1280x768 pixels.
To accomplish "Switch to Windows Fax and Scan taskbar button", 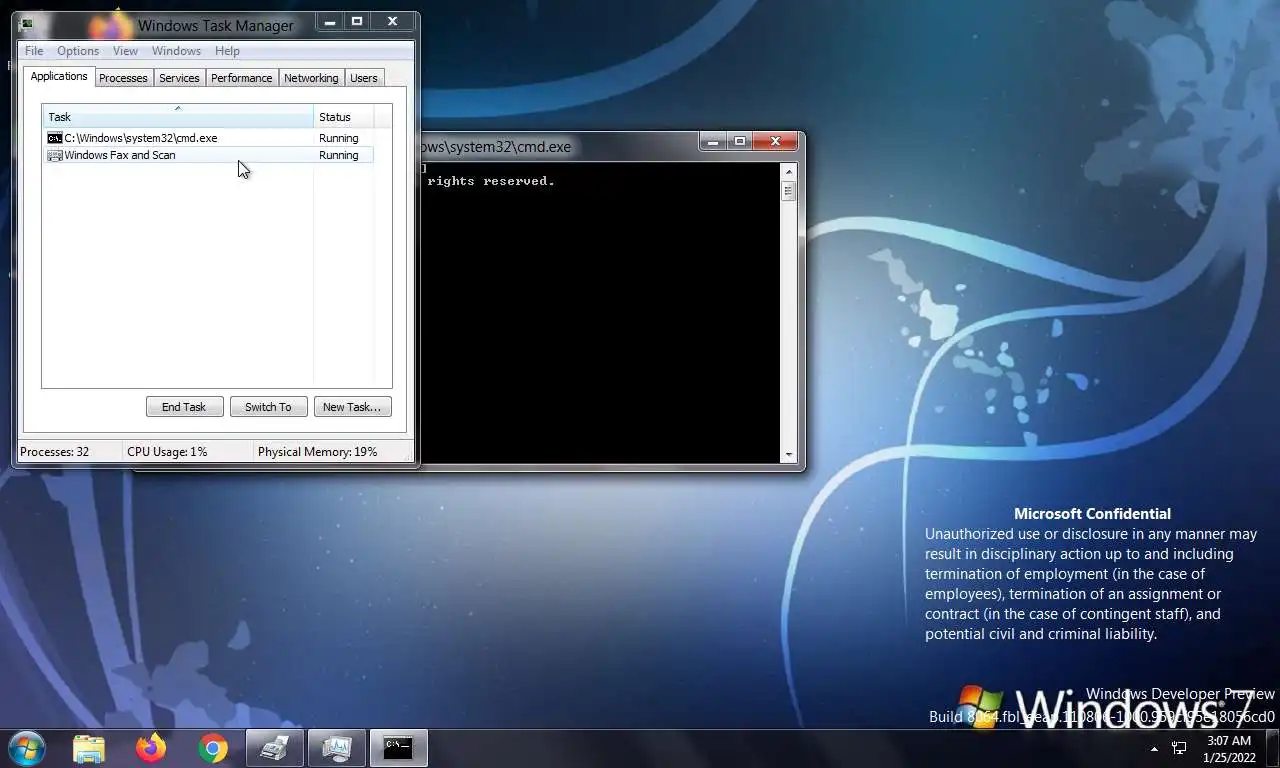I will coord(275,748).
